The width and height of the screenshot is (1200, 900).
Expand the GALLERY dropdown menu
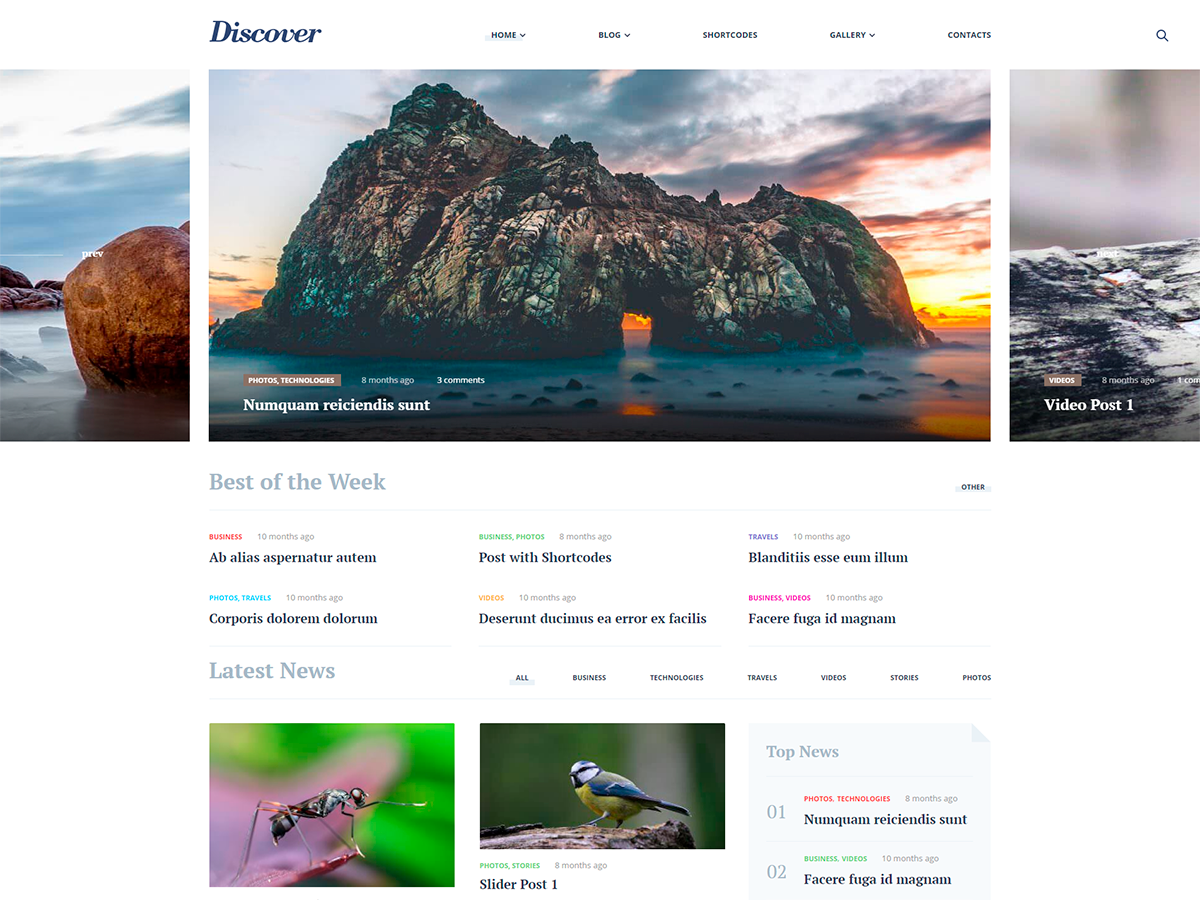point(851,35)
